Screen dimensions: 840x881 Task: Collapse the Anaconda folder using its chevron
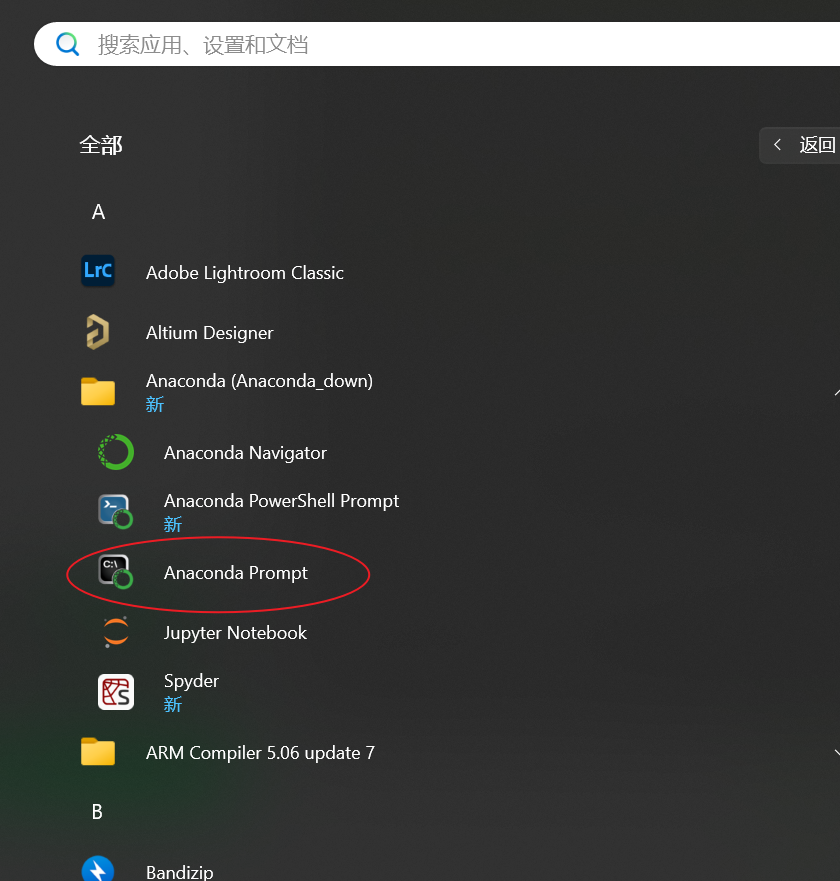837,392
